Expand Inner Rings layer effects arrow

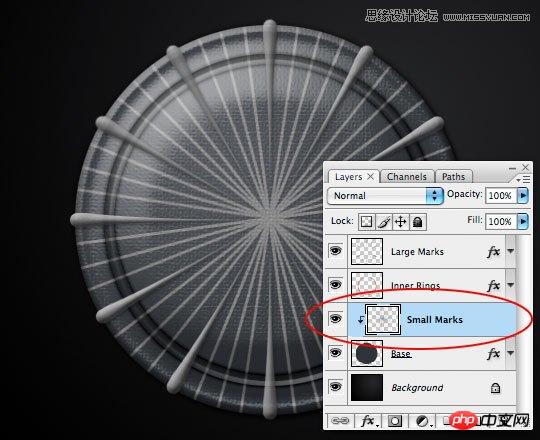510,285
